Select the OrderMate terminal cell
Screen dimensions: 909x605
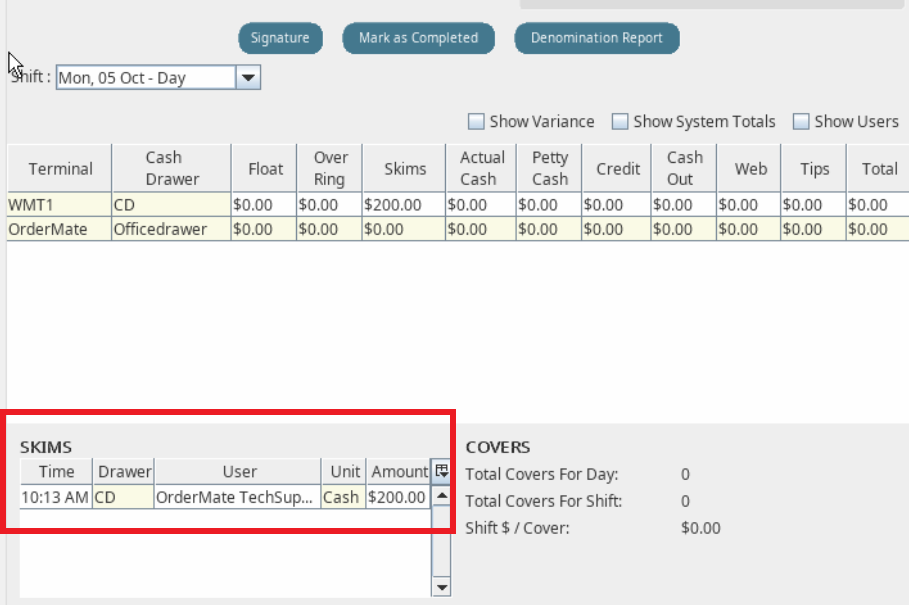tap(60, 229)
